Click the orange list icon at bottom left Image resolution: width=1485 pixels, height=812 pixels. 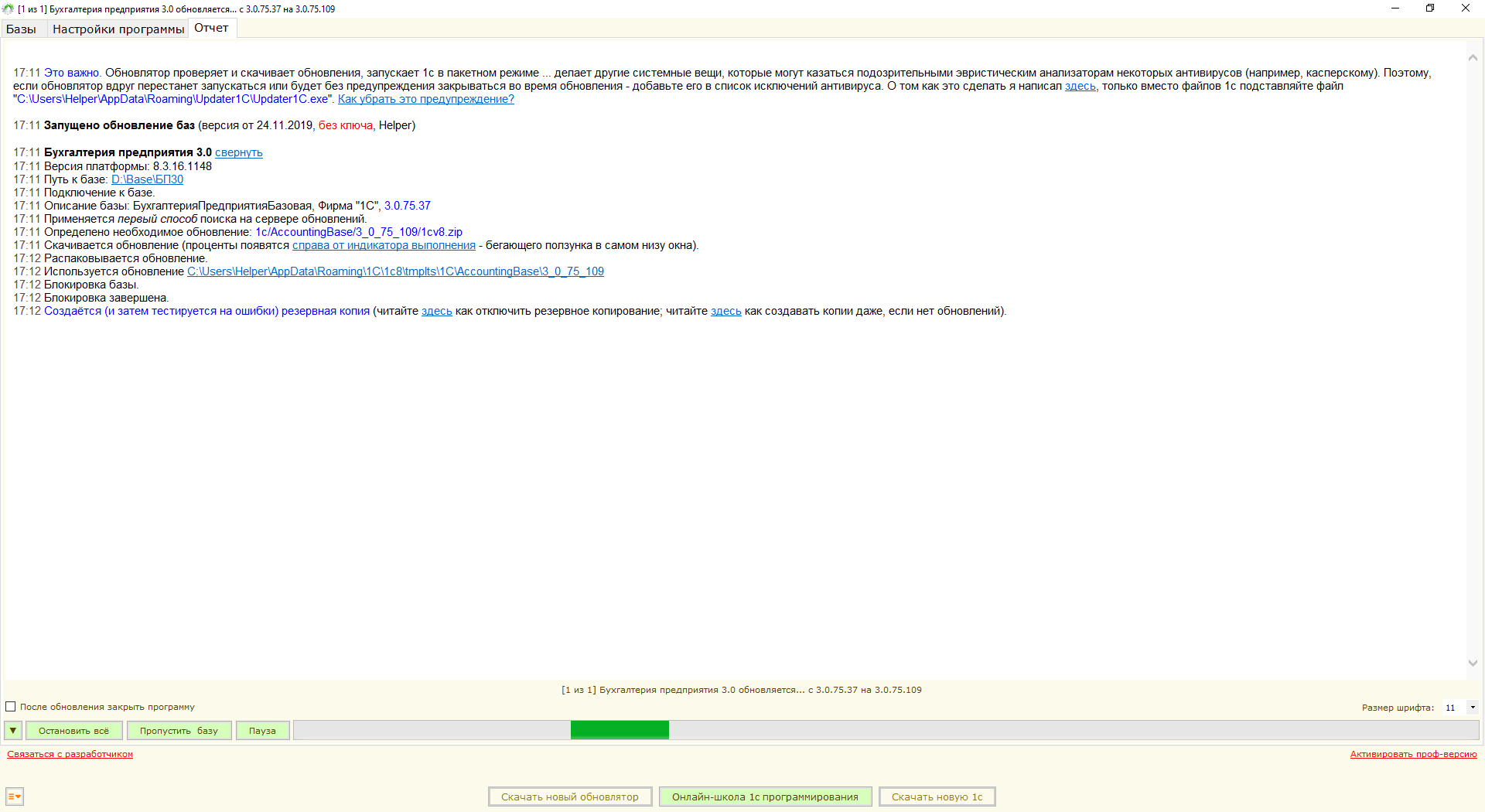point(14,797)
